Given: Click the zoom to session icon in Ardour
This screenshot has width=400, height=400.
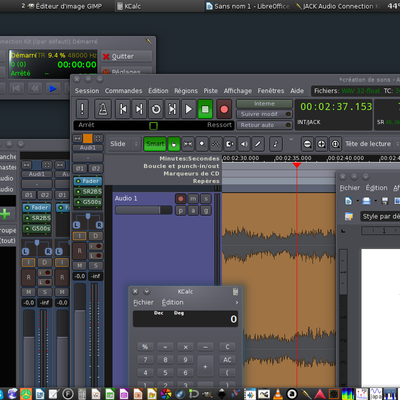Looking at the screenshot, I should (335, 144).
